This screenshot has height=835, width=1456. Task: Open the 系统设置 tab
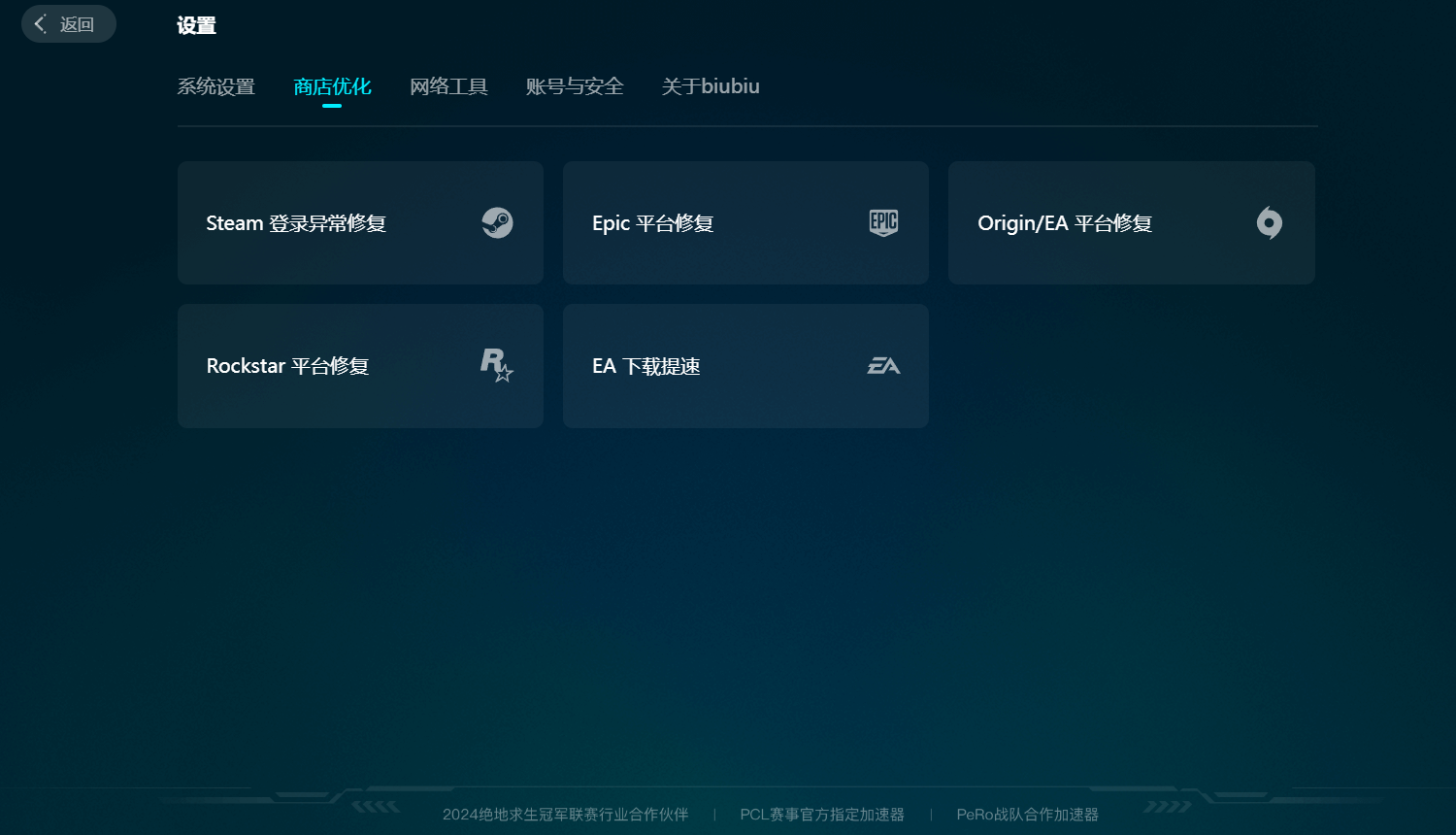215,86
